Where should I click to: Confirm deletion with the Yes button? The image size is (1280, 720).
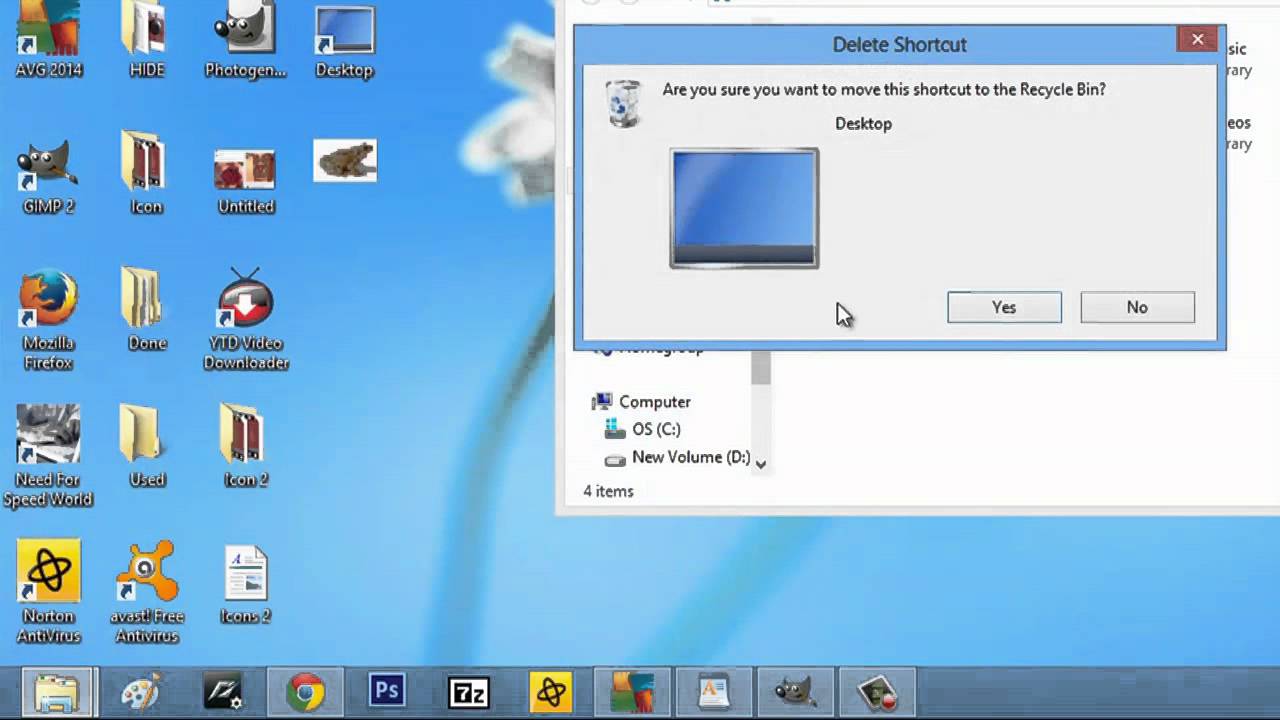[1003, 307]
